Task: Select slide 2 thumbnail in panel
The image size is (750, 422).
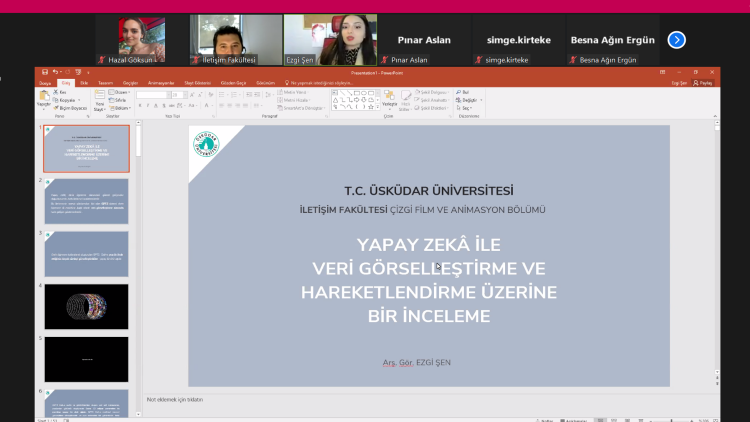Action: click(x=87, y=201)
